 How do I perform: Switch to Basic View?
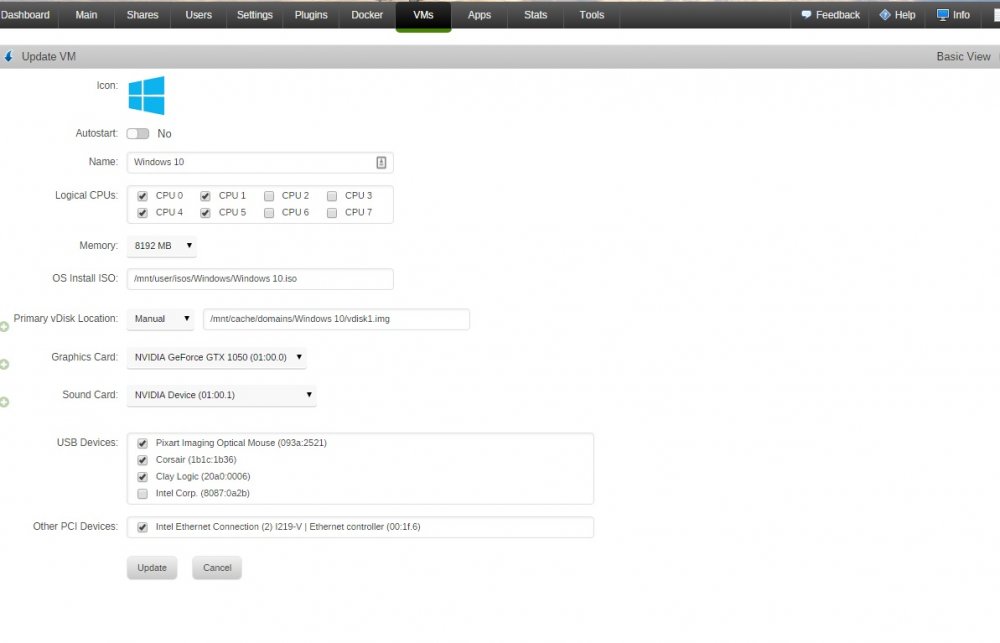[963, 56]
